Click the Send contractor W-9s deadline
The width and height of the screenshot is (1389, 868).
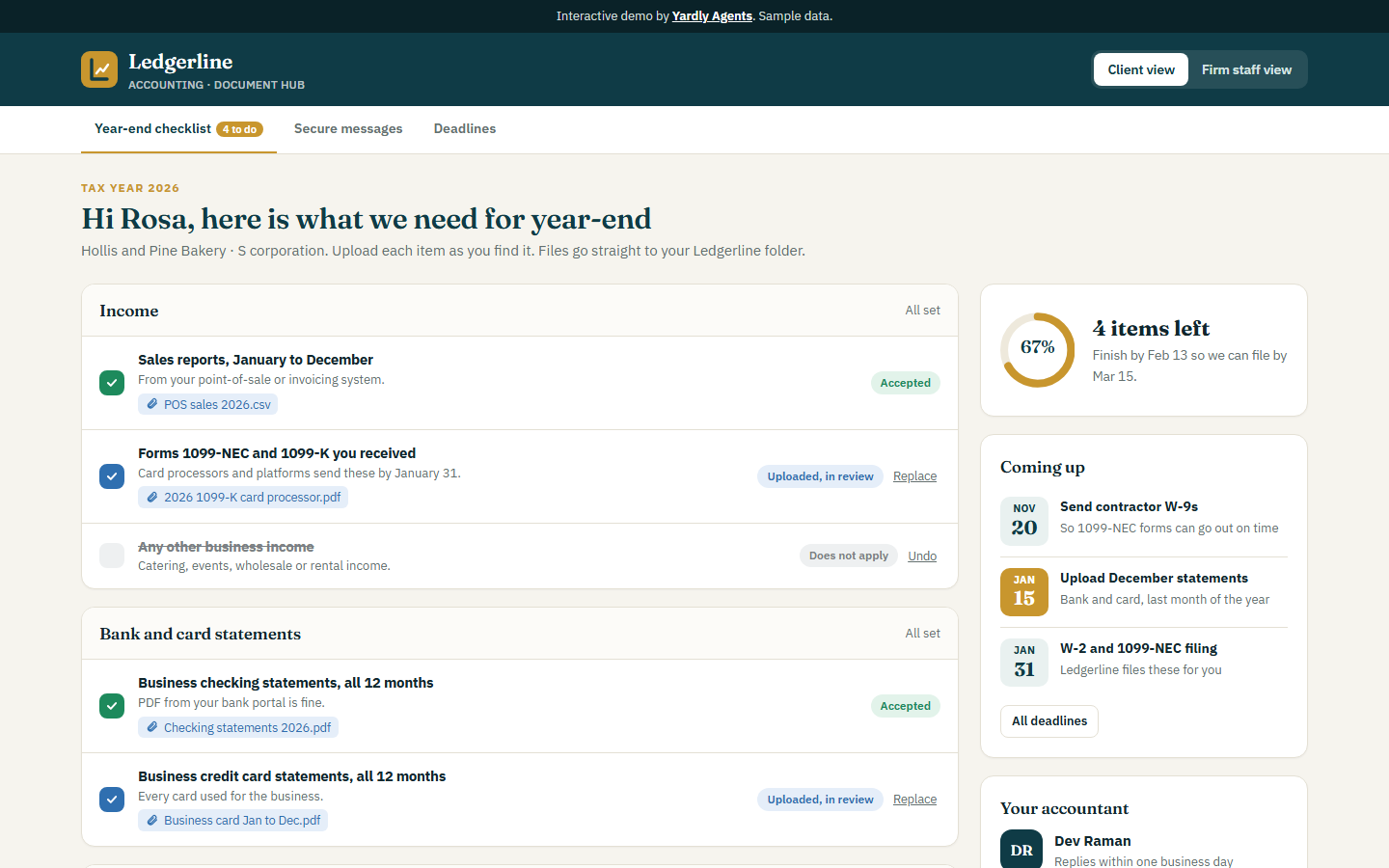click(x=1144, y=521)
